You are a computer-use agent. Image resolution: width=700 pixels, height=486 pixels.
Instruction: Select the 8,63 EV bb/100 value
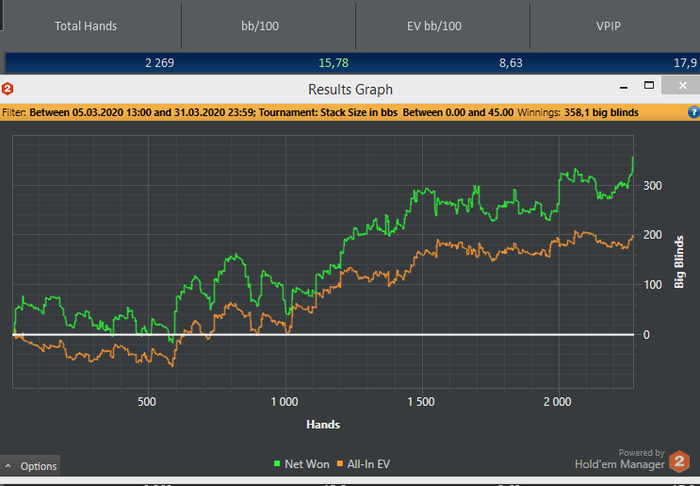coord(510,63)
